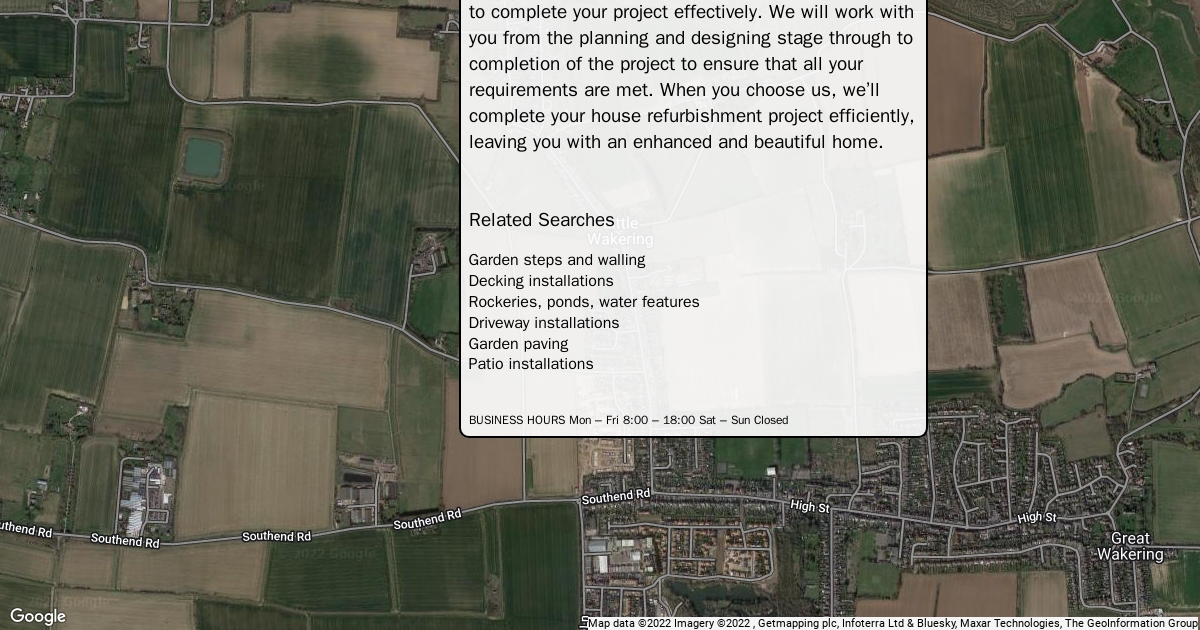Click the Maxar Technologies attribution text
The image size is (1200, 630).
point(1009,623)
